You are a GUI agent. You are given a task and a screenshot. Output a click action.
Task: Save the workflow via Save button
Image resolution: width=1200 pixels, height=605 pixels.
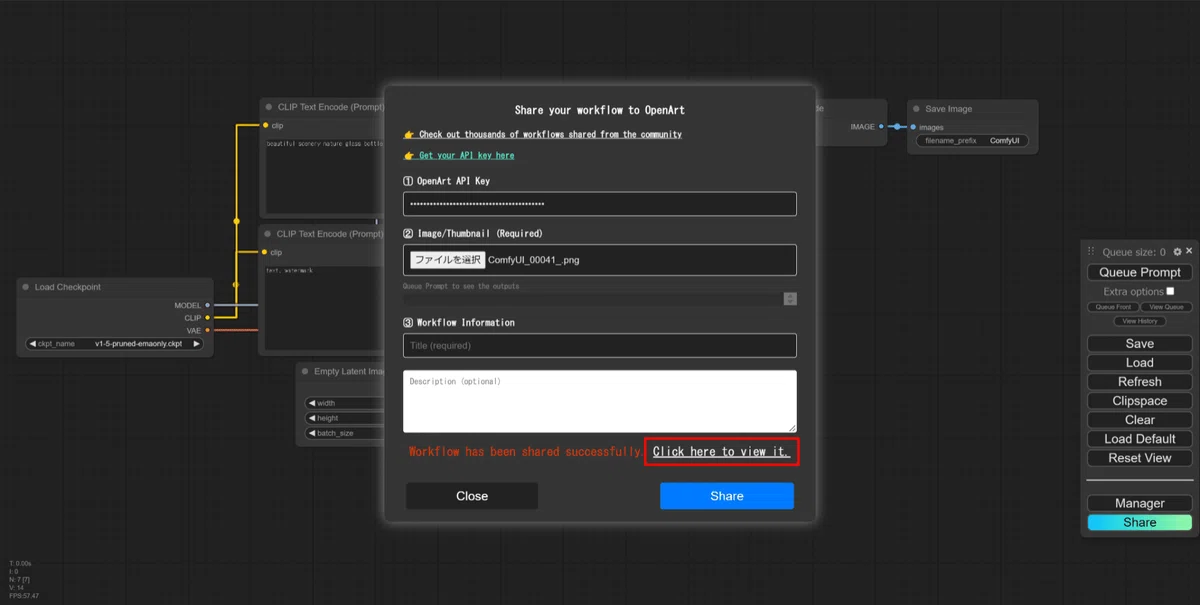1140,344
